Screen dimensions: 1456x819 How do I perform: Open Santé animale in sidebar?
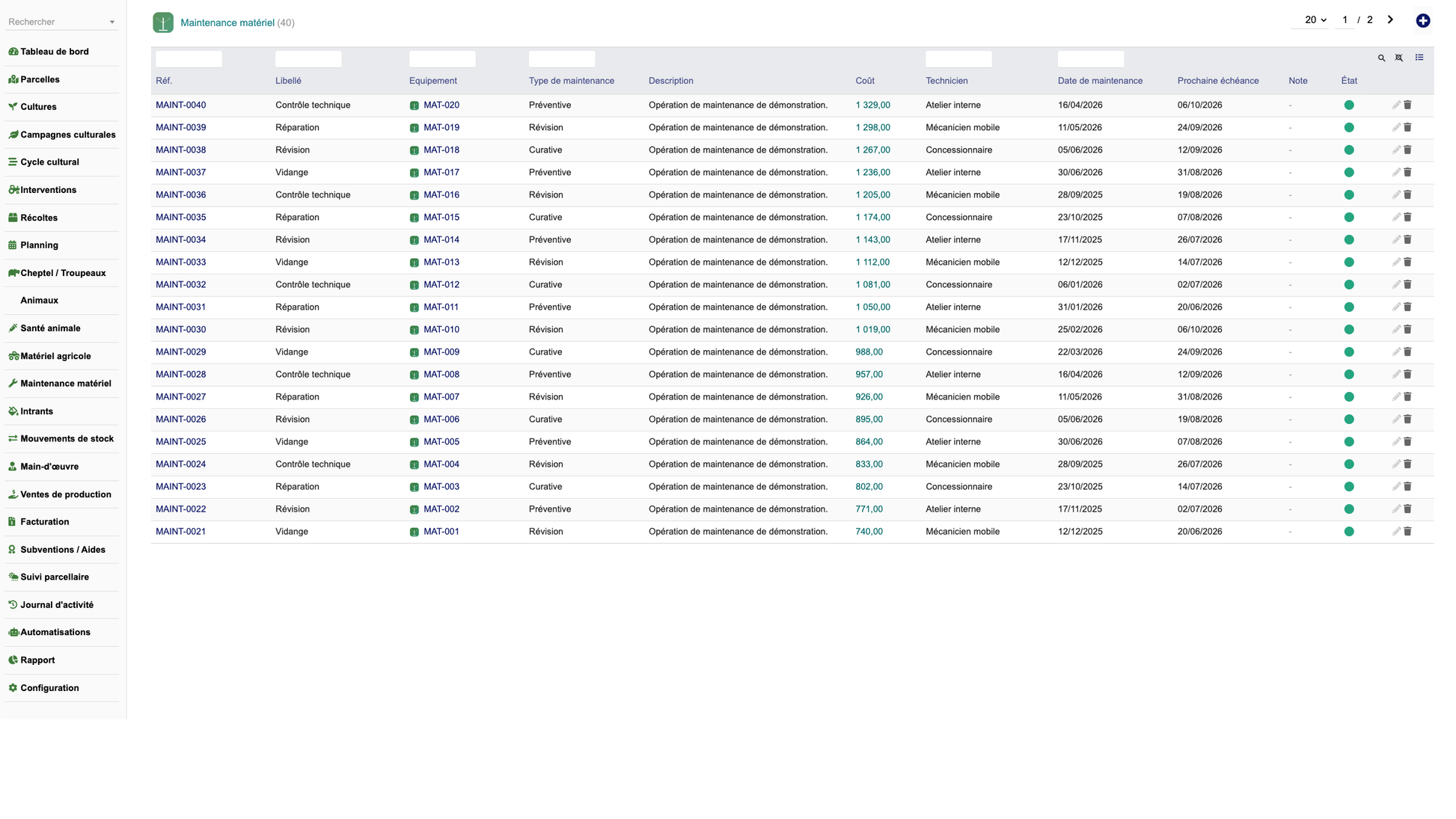[50, 328]
